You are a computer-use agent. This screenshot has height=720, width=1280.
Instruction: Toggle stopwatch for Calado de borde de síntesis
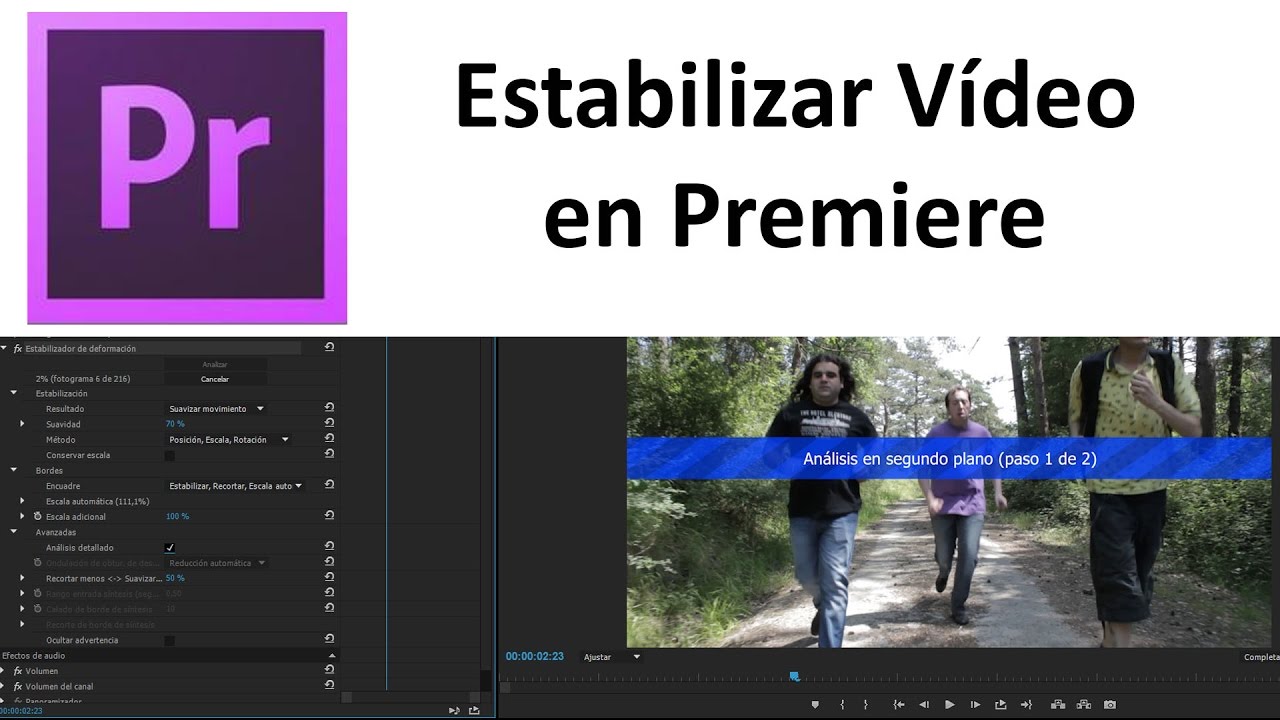(37, 608)
